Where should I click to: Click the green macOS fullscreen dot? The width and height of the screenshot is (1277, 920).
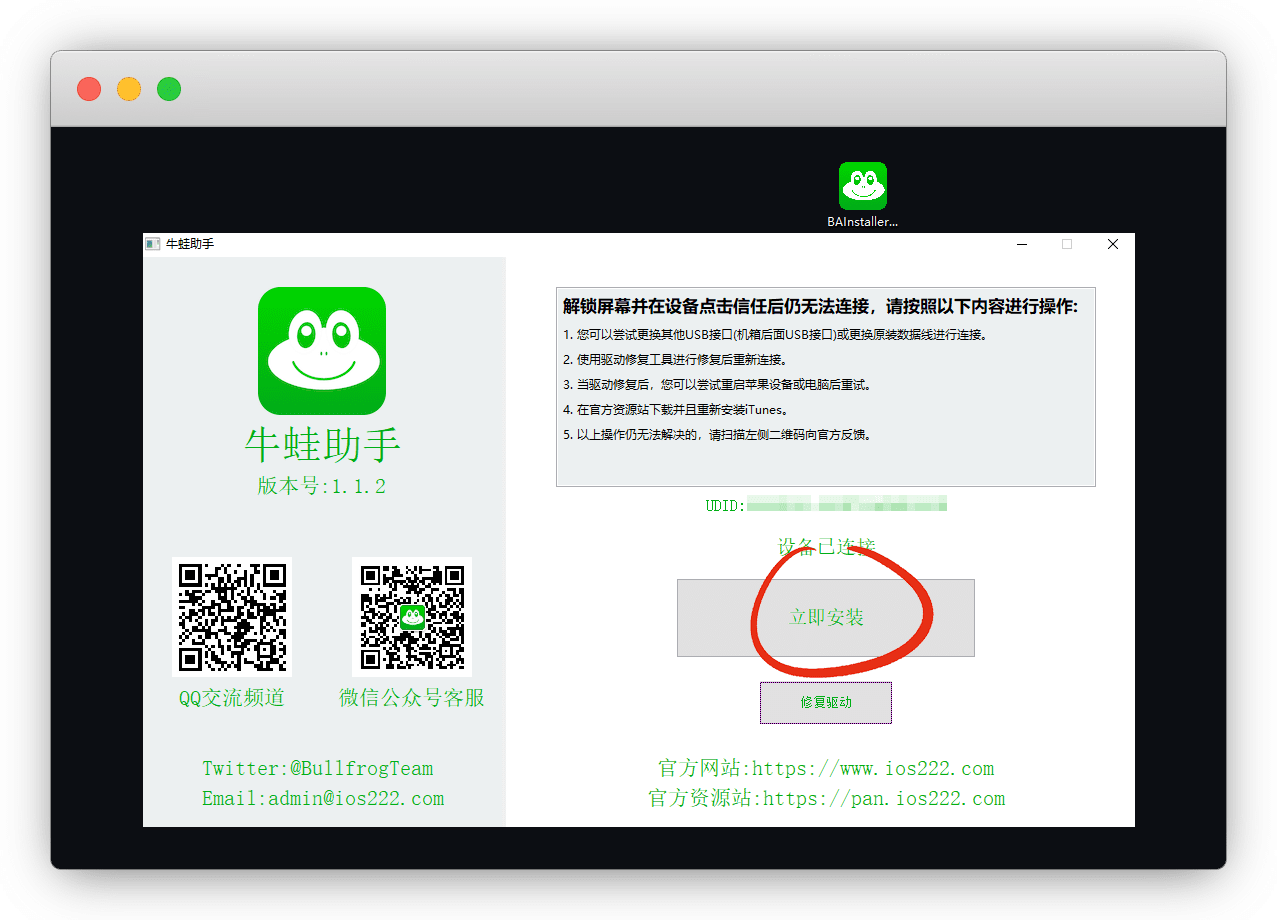[169, 89]
